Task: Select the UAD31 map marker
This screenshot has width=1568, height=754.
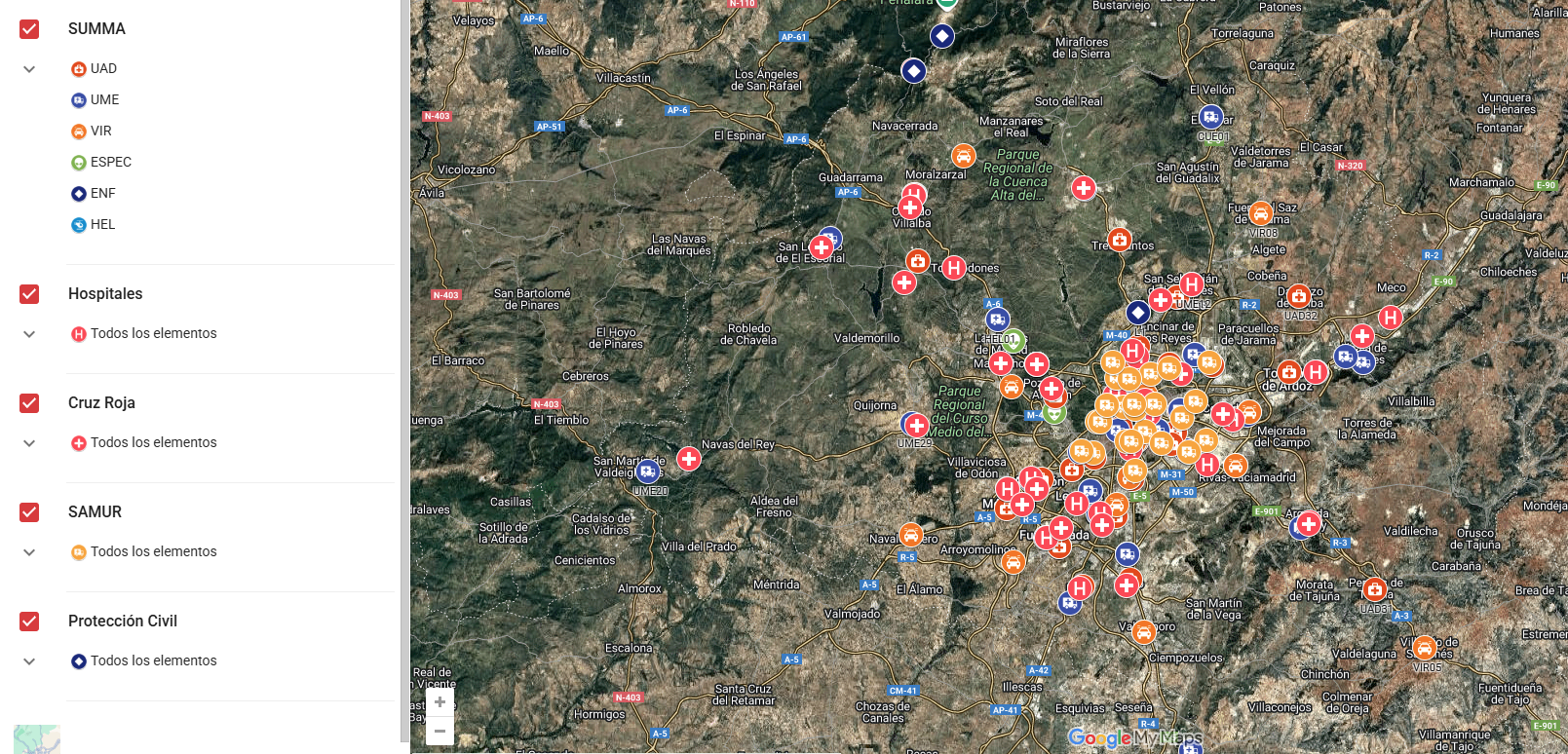Action: point(1374,589)
